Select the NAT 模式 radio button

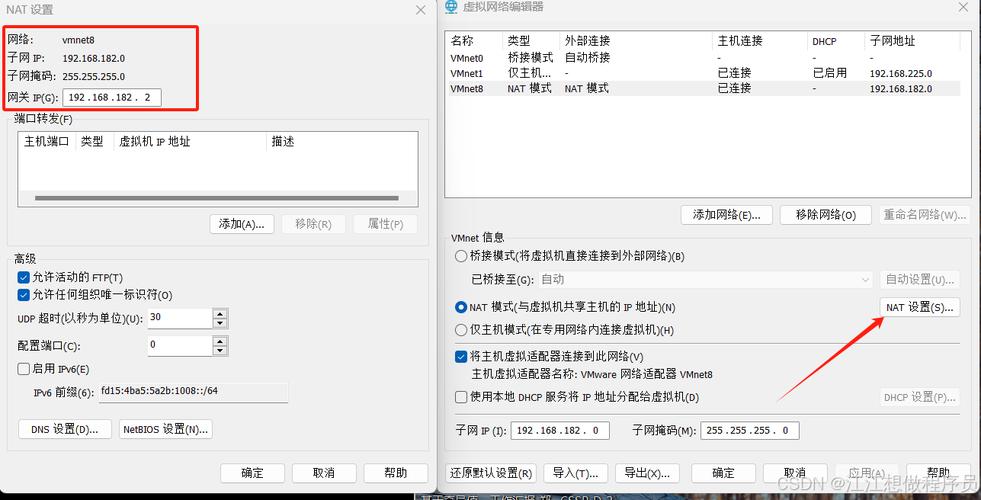461,307
